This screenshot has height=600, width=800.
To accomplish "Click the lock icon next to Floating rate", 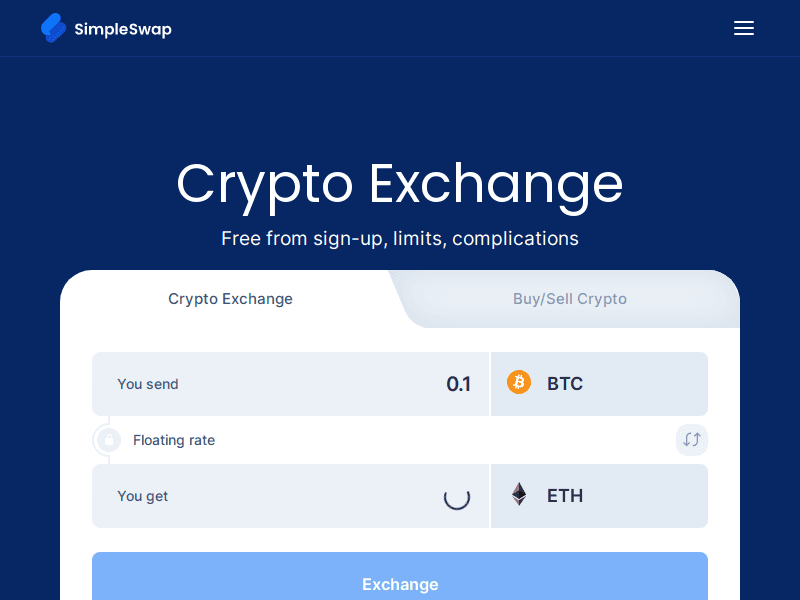I will coord(108,440).
